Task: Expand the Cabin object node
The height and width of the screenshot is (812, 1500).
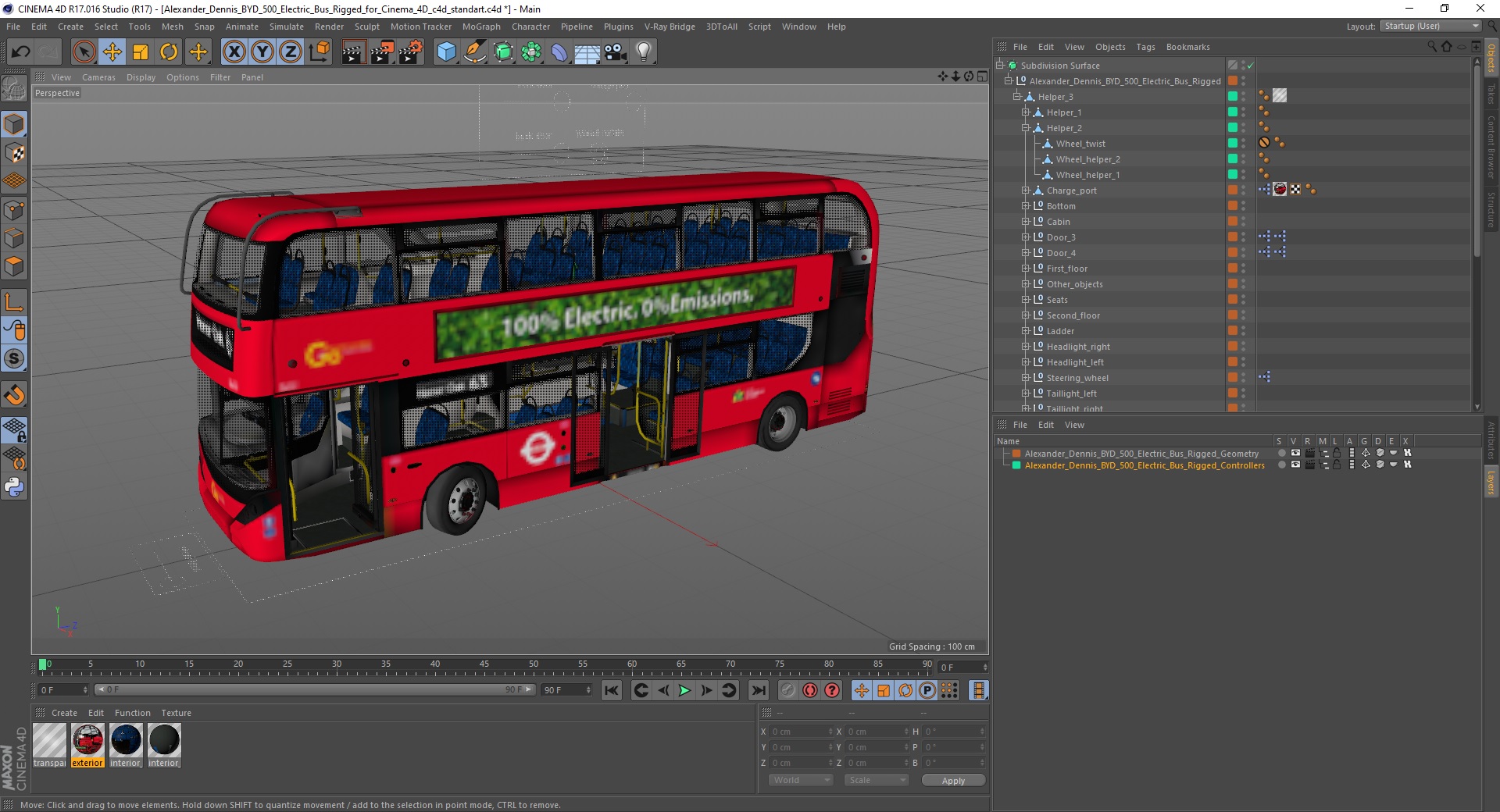Action: click(1026, 222)
